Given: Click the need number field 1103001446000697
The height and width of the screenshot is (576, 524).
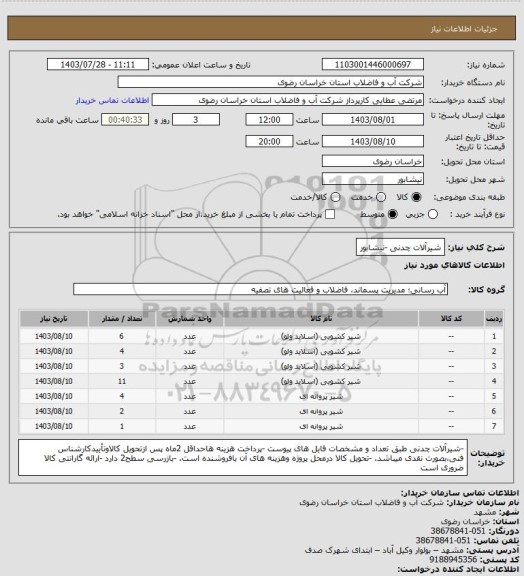Looking at the screenshot, I should pos(373,64).
